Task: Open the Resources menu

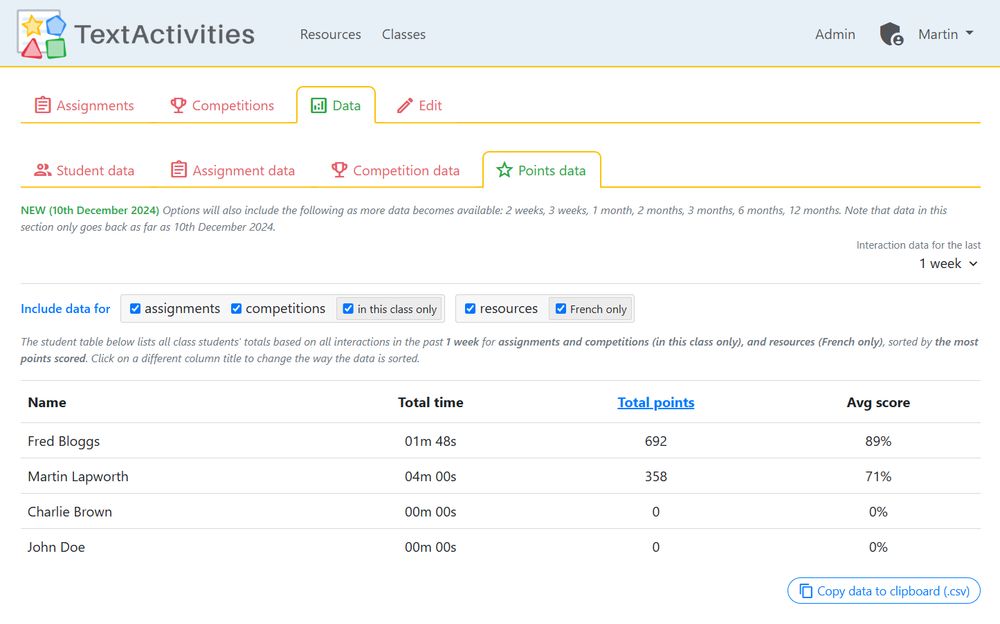Action: pyautogui.click(x=330, y=34)
